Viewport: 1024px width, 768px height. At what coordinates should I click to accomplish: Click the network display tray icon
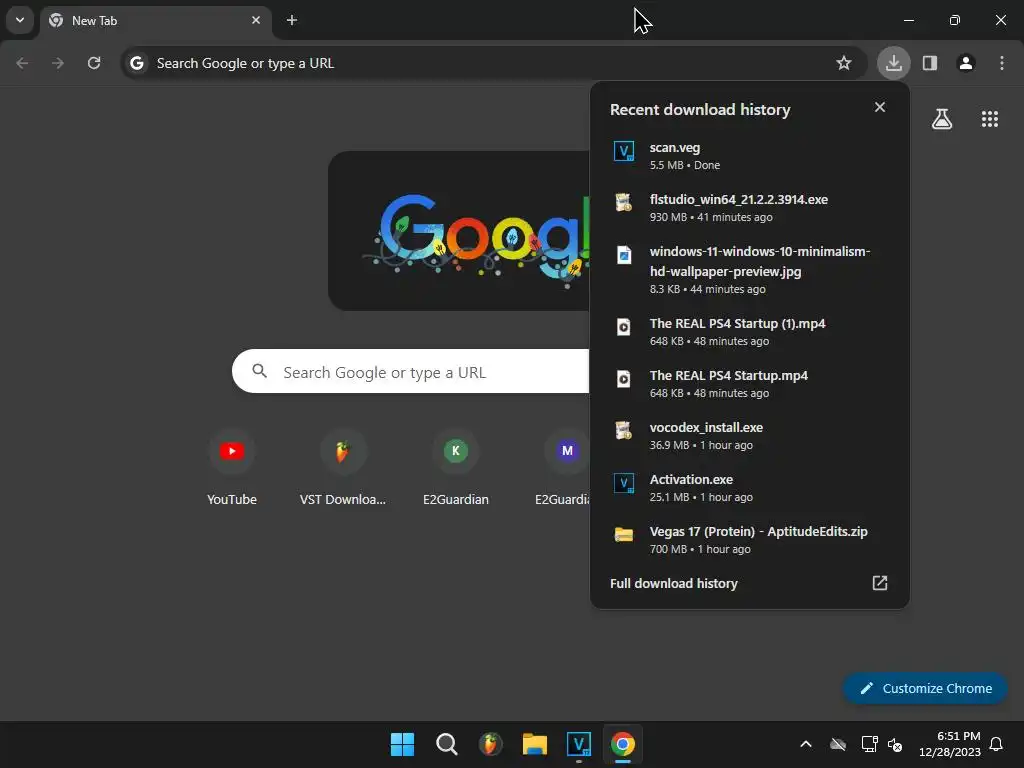tap(869, 744)
